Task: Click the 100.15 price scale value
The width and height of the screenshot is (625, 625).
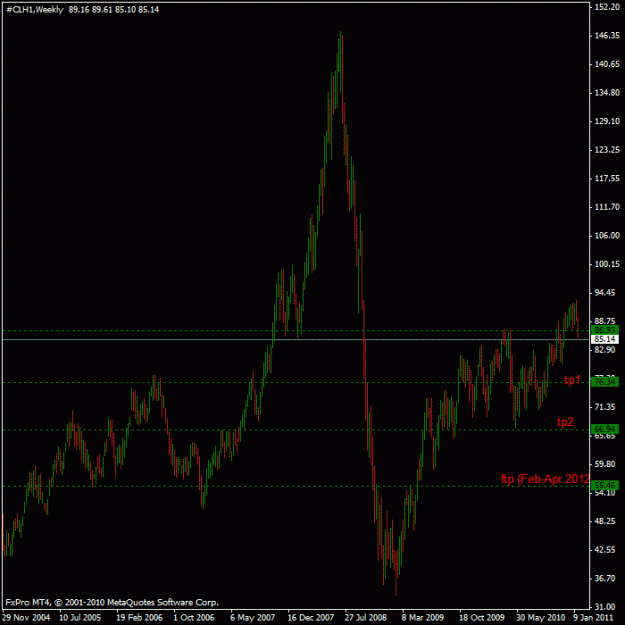Action: point(607,264)
